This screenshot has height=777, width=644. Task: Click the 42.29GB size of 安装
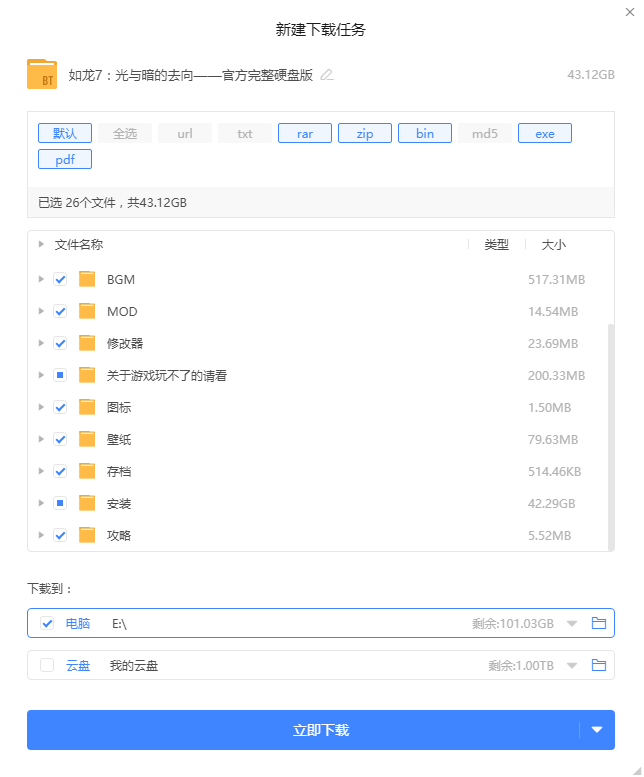(551, 503)
